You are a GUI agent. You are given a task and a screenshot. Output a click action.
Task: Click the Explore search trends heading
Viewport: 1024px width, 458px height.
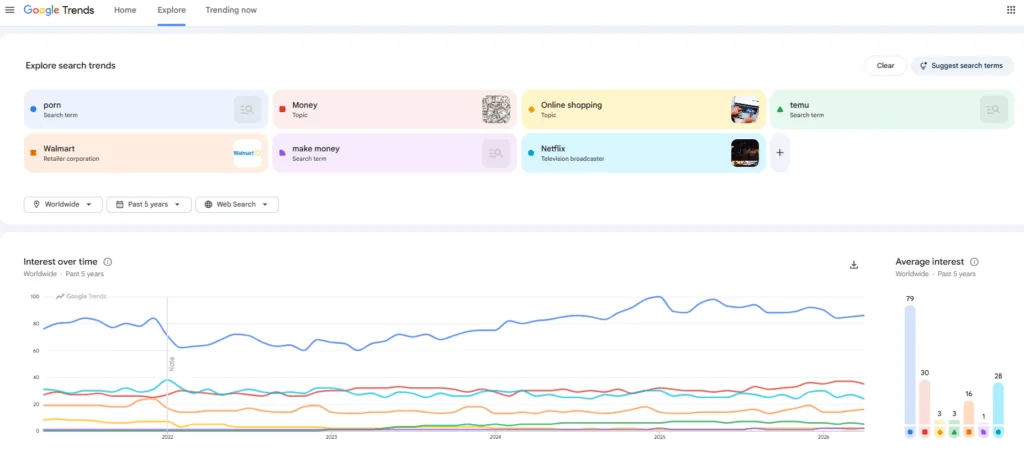point(71,66)
